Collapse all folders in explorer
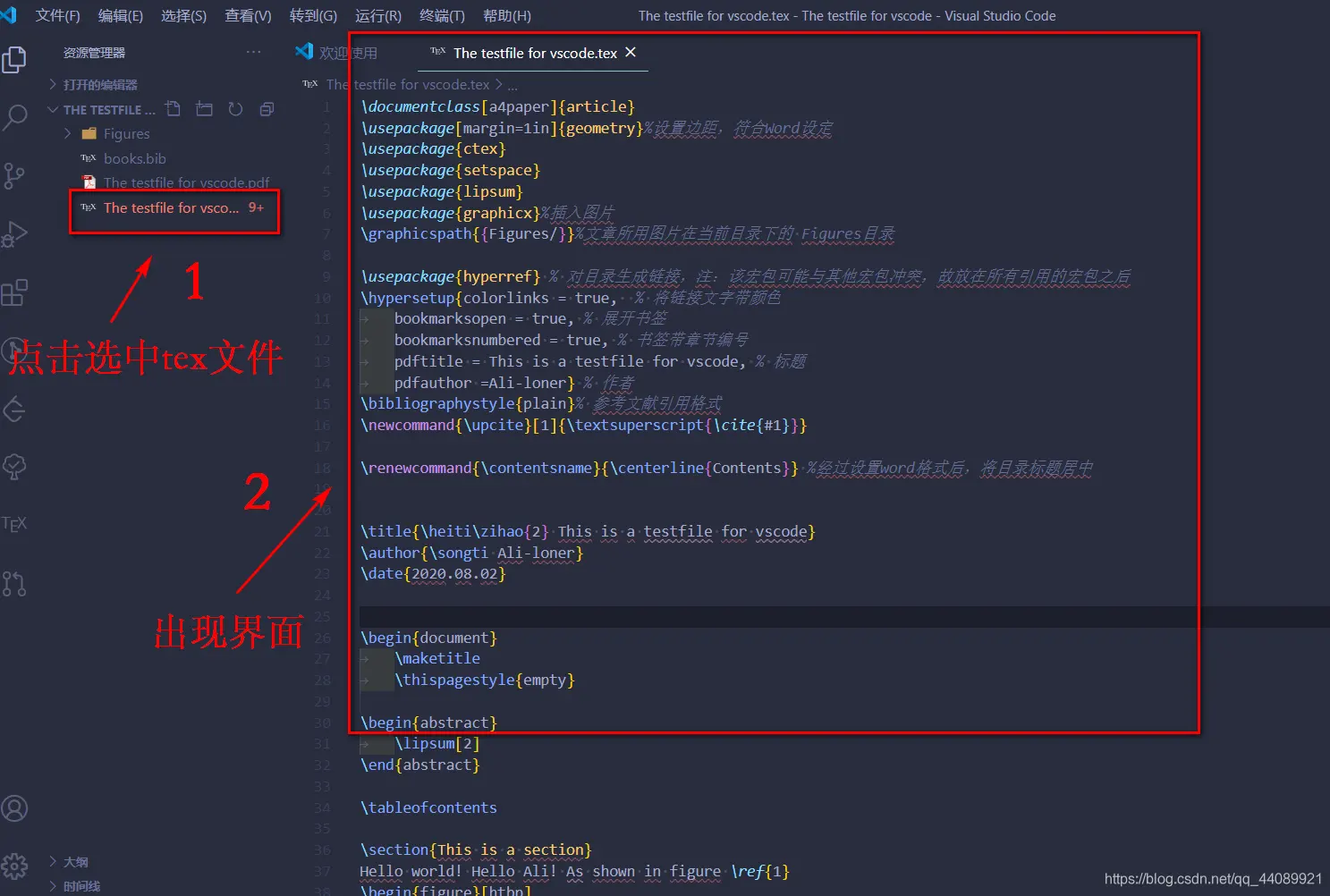This screenshot has width=1330, height=896. (267, 109)
